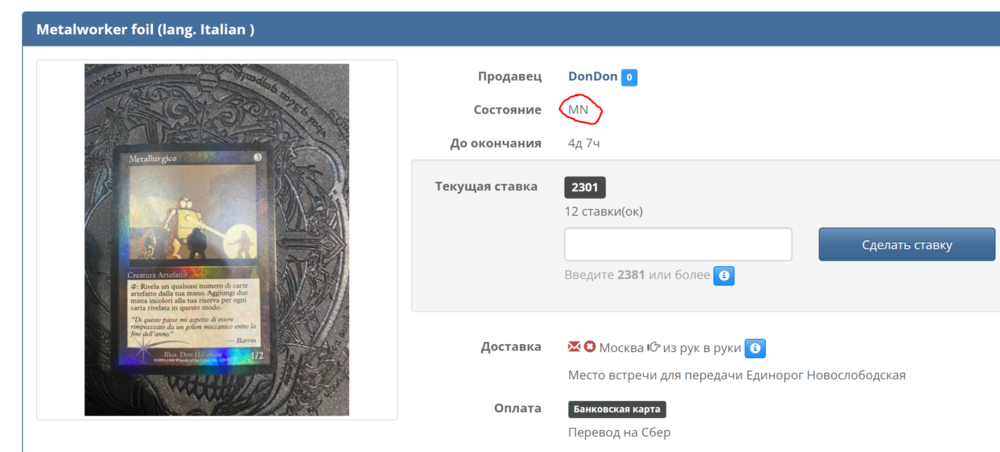1000x452 pixels.
Task: Click the bid amount input field
Action: click(678, 244)
